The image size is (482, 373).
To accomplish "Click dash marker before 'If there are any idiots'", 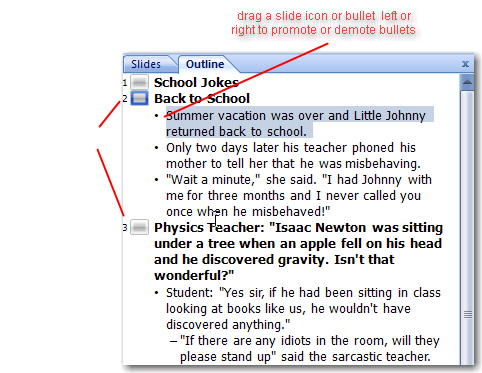I will pos(173,341).
